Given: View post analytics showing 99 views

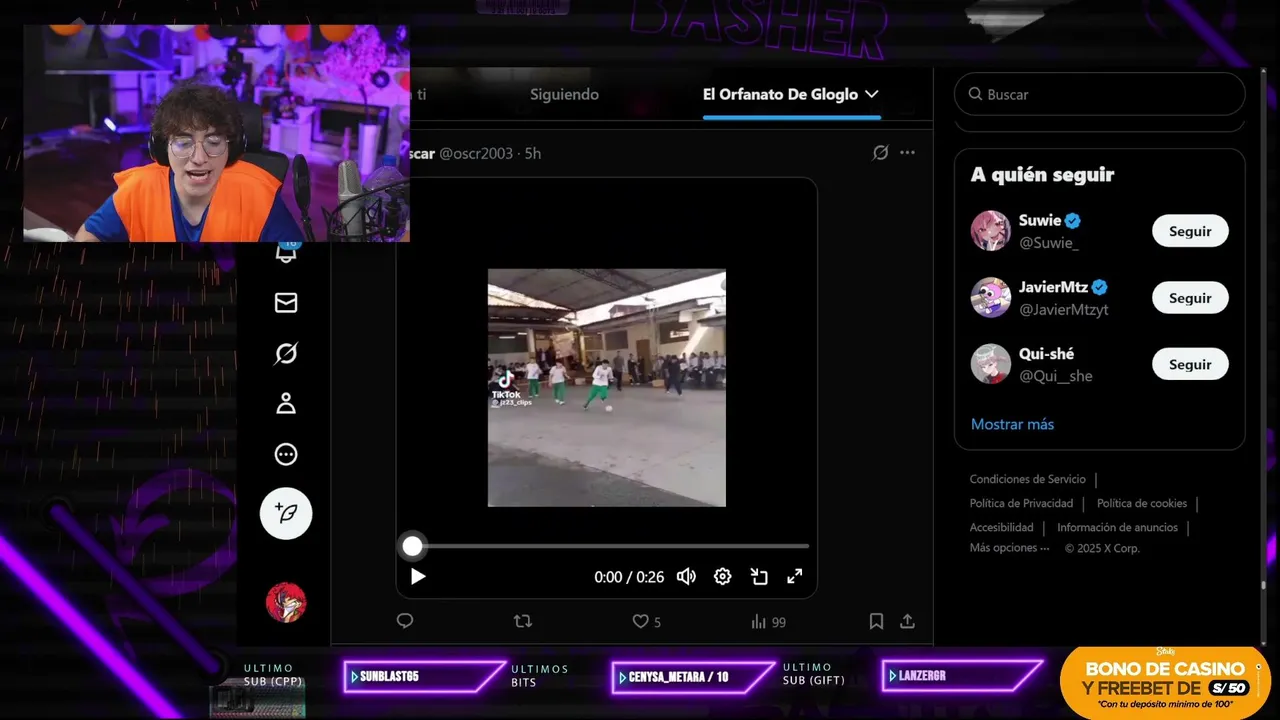Looking at the screenshot, I should tap(768, 621).
